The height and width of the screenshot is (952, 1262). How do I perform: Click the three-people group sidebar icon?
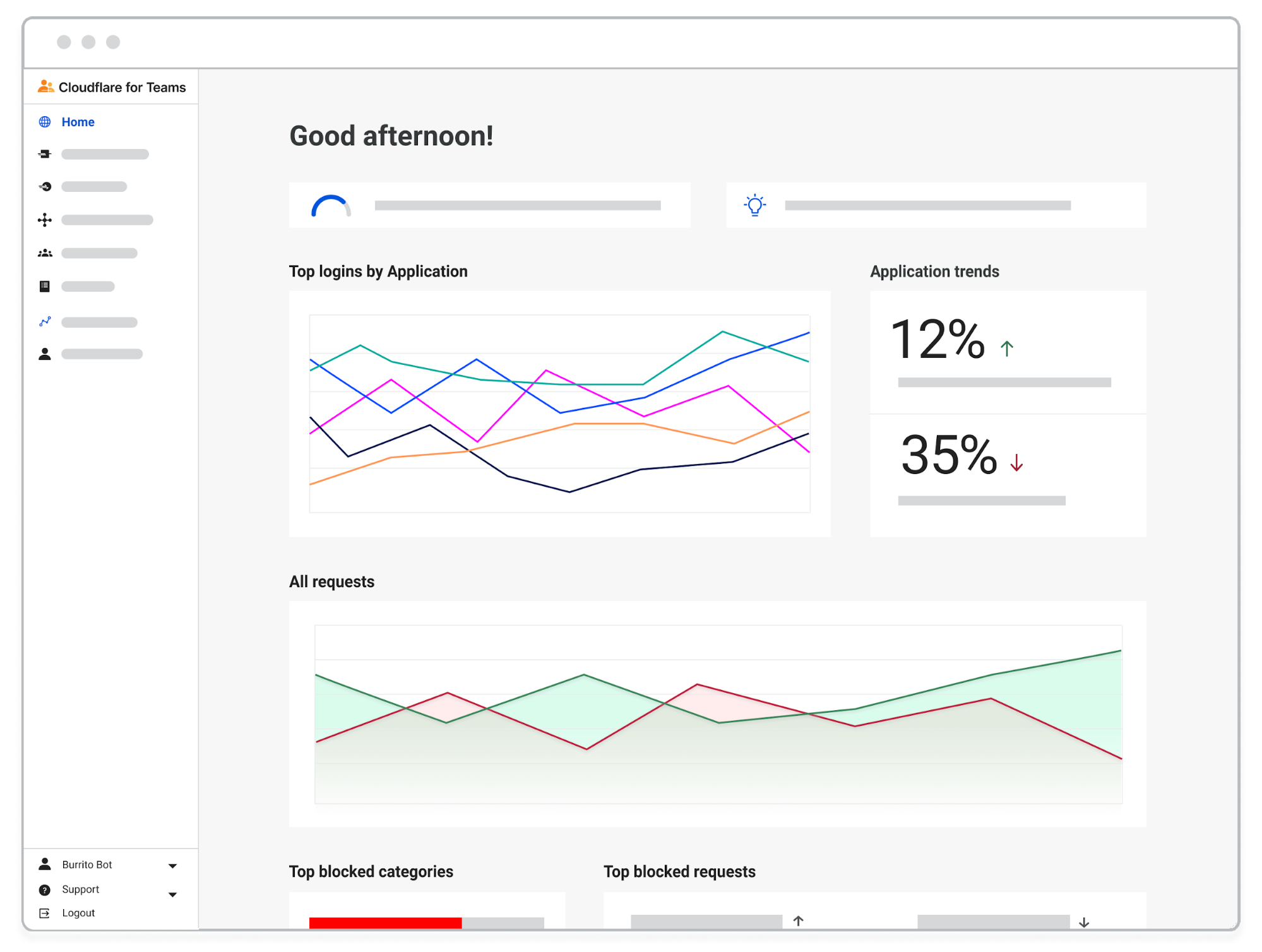(x=45, y=253)
